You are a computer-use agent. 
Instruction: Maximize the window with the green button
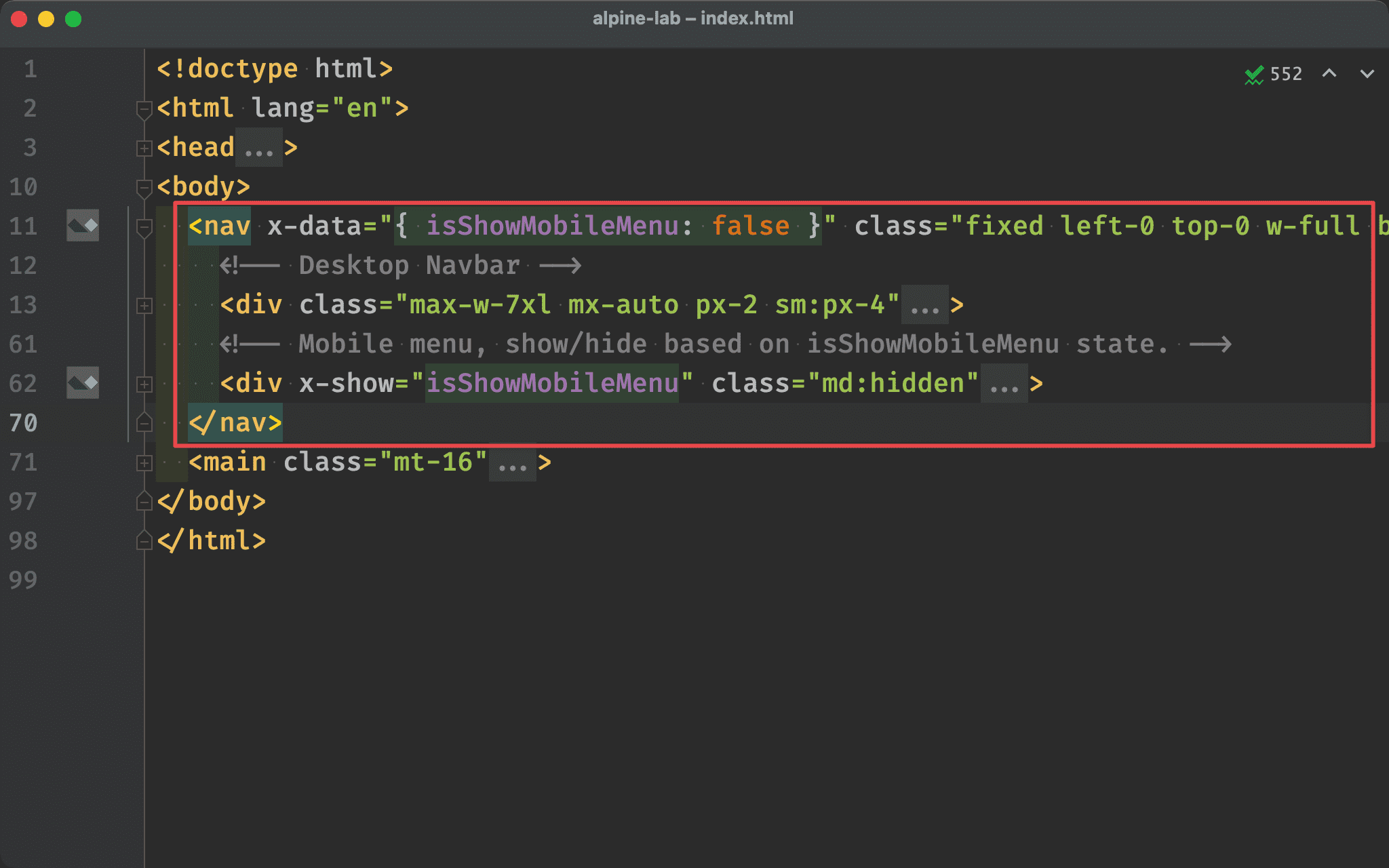73,19
